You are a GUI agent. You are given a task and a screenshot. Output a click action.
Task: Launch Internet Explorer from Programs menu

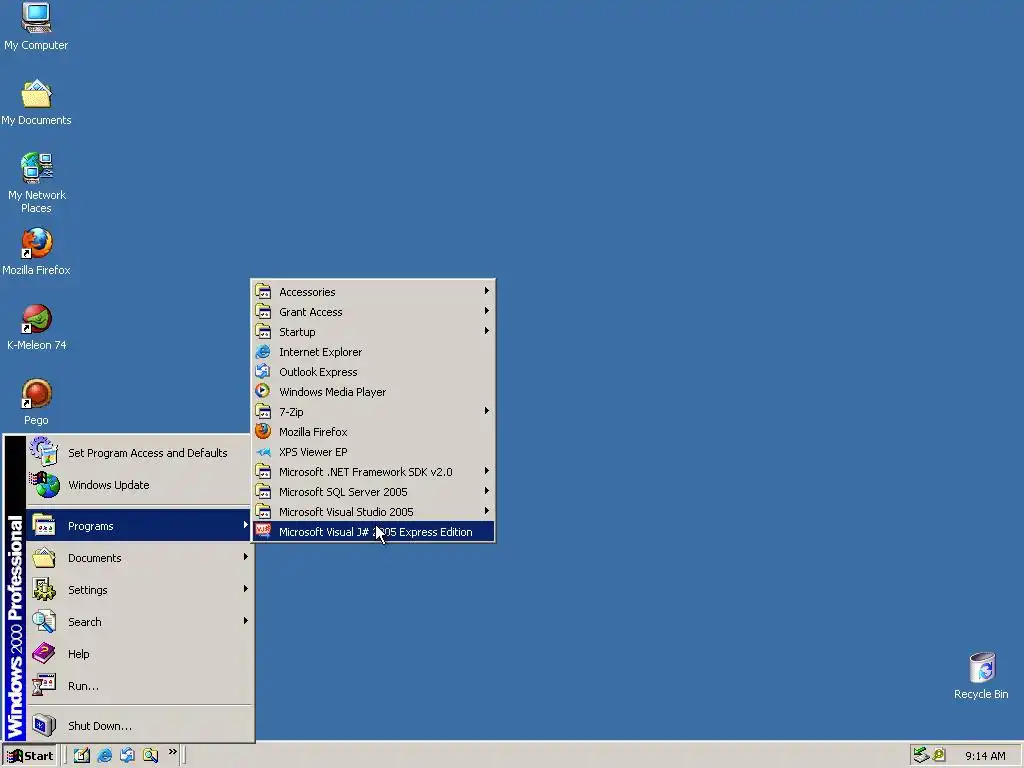(x=373, y=352)
